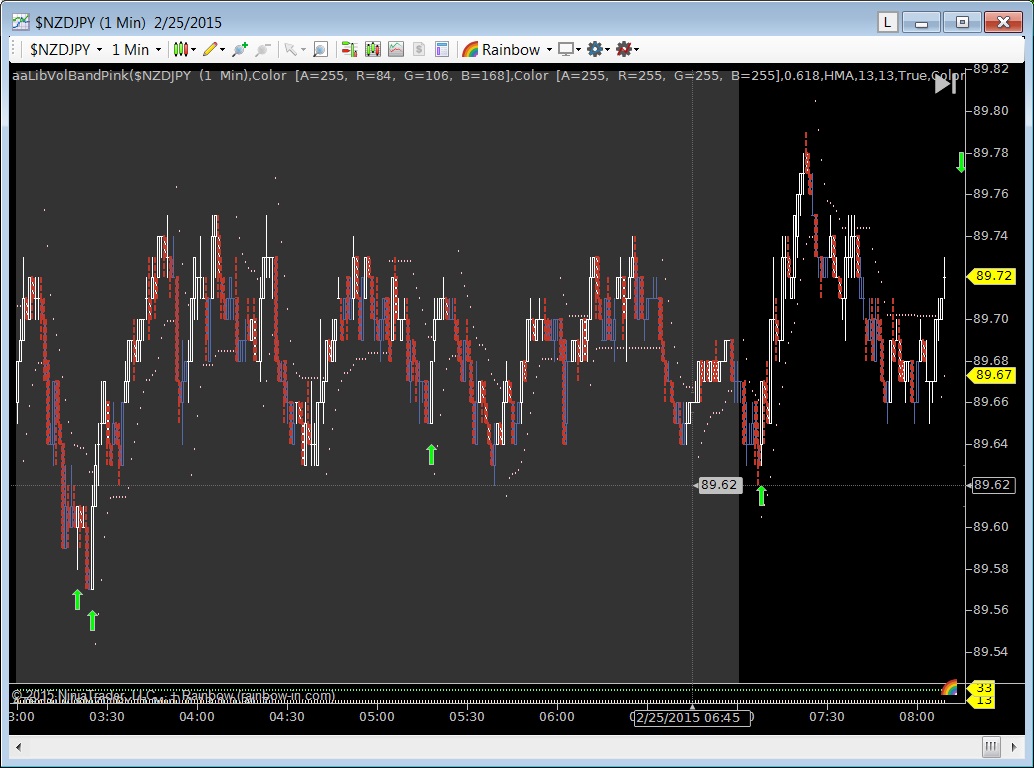Viewport: 1034px width, 768px height.
Task: Click the zoom frame magnifier icon
Action: tap(320, 49)
